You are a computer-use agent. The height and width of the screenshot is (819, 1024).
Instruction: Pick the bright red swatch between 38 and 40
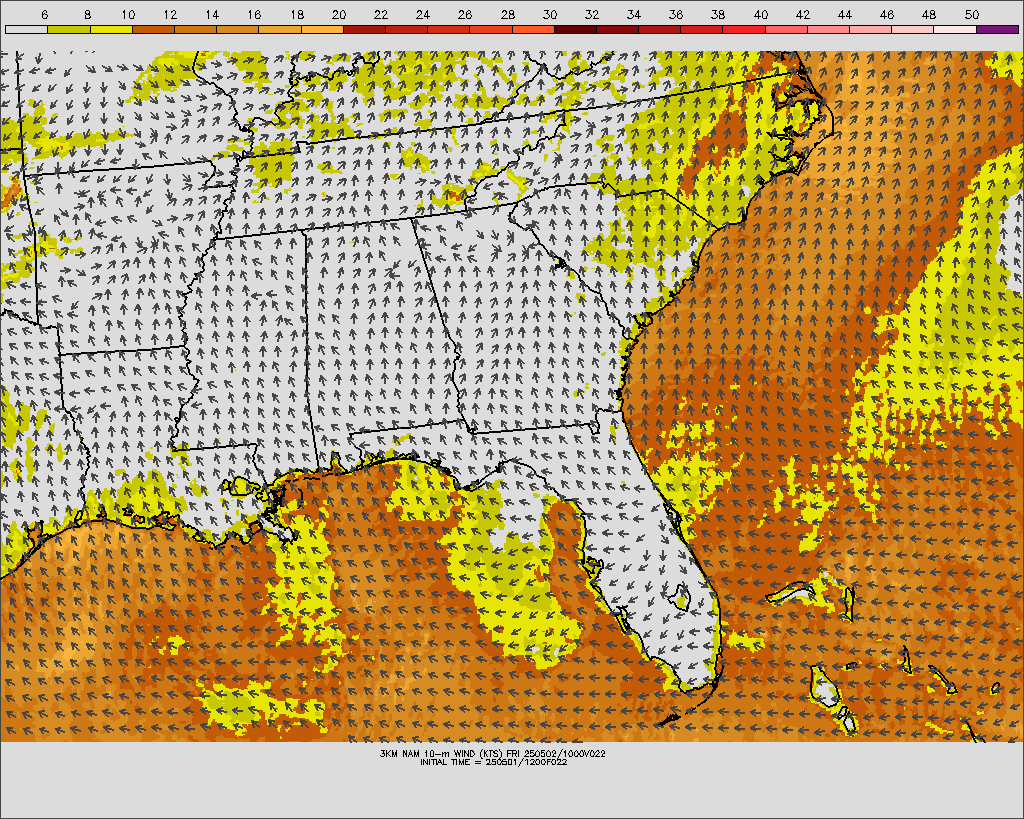tap(744, 29)
